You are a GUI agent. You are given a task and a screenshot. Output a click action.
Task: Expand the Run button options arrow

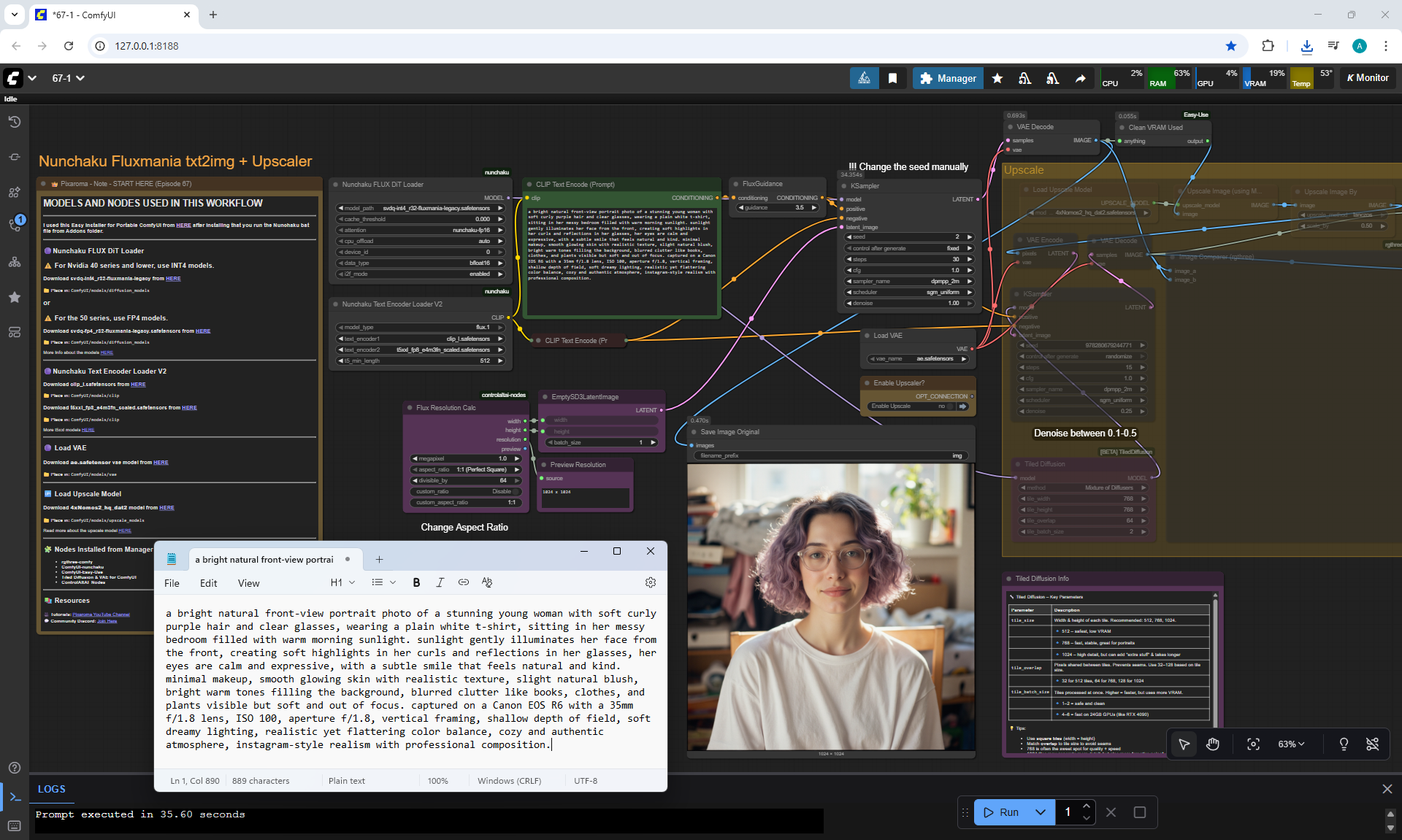tap(1040, 812)
